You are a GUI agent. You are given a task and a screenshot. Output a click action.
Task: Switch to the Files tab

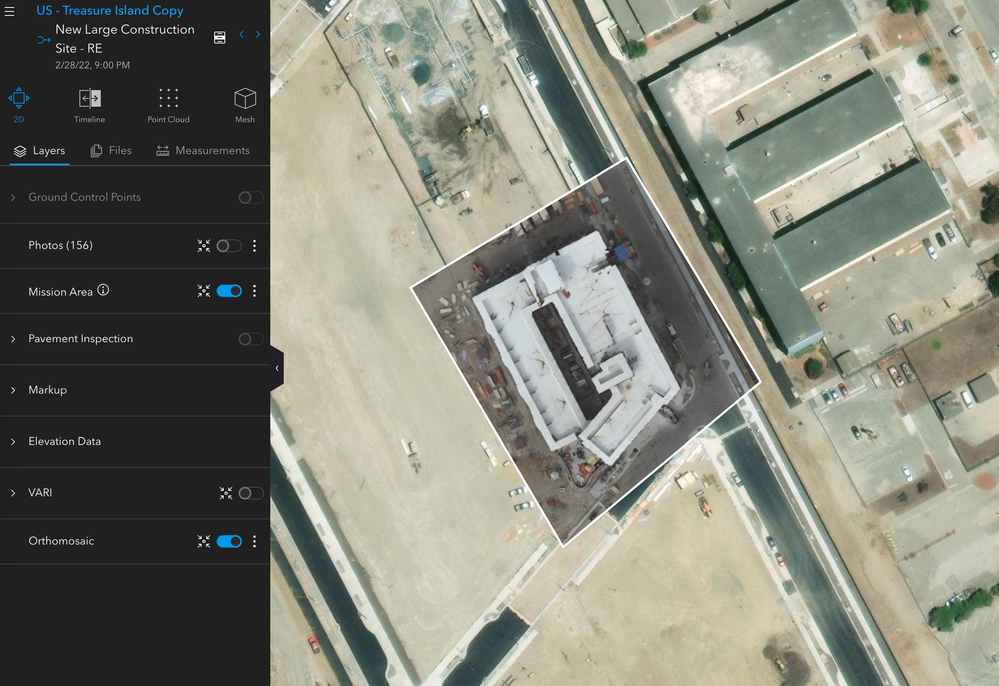[x=111, y=151]
